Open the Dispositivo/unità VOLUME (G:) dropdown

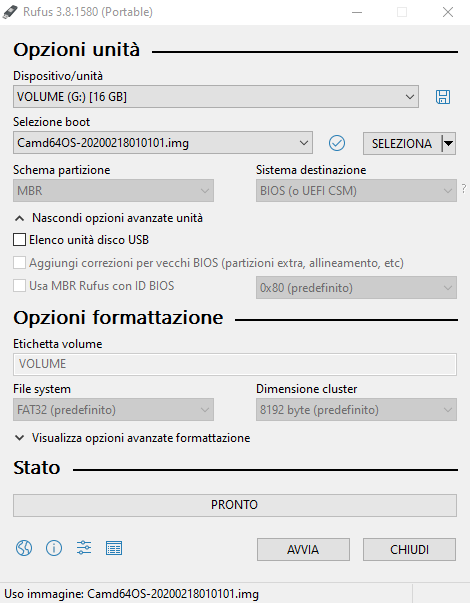pyautogui.click(x=216, y=97)
